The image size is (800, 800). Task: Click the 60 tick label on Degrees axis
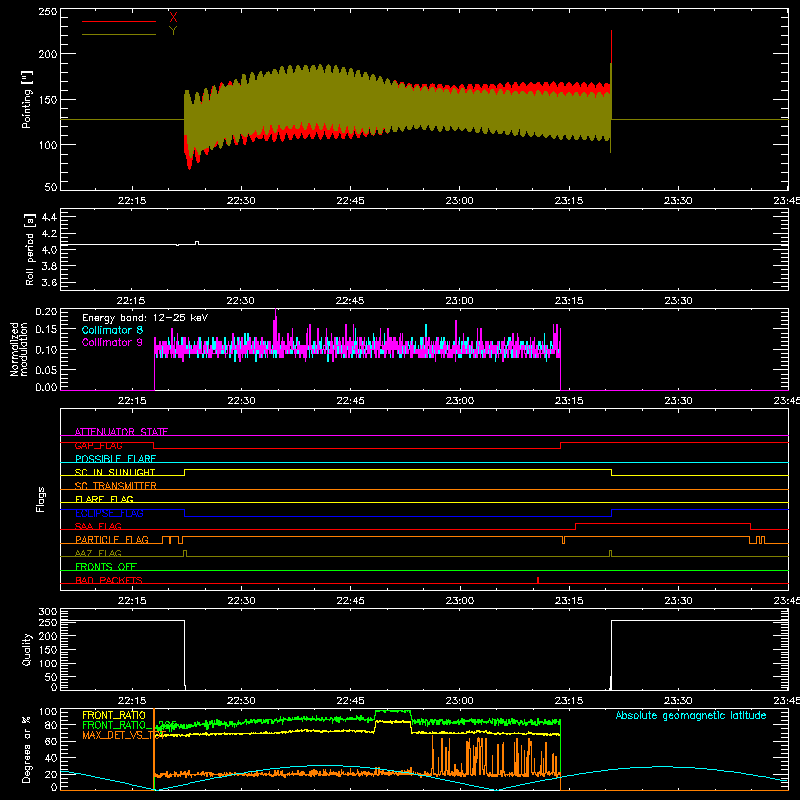(51, 741)
